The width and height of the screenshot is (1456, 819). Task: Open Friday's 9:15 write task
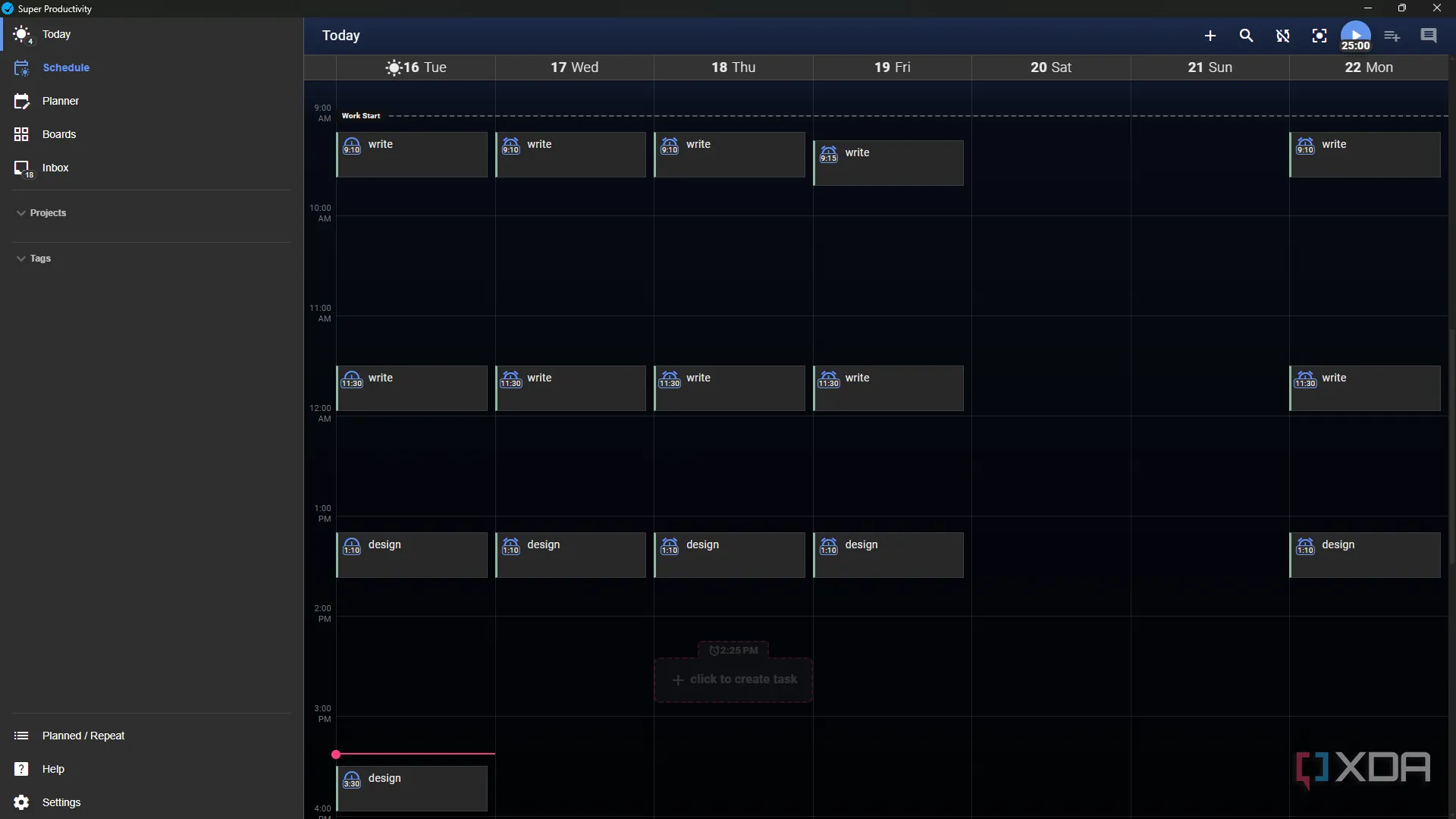pyautogui.click(x=888, y=162)
